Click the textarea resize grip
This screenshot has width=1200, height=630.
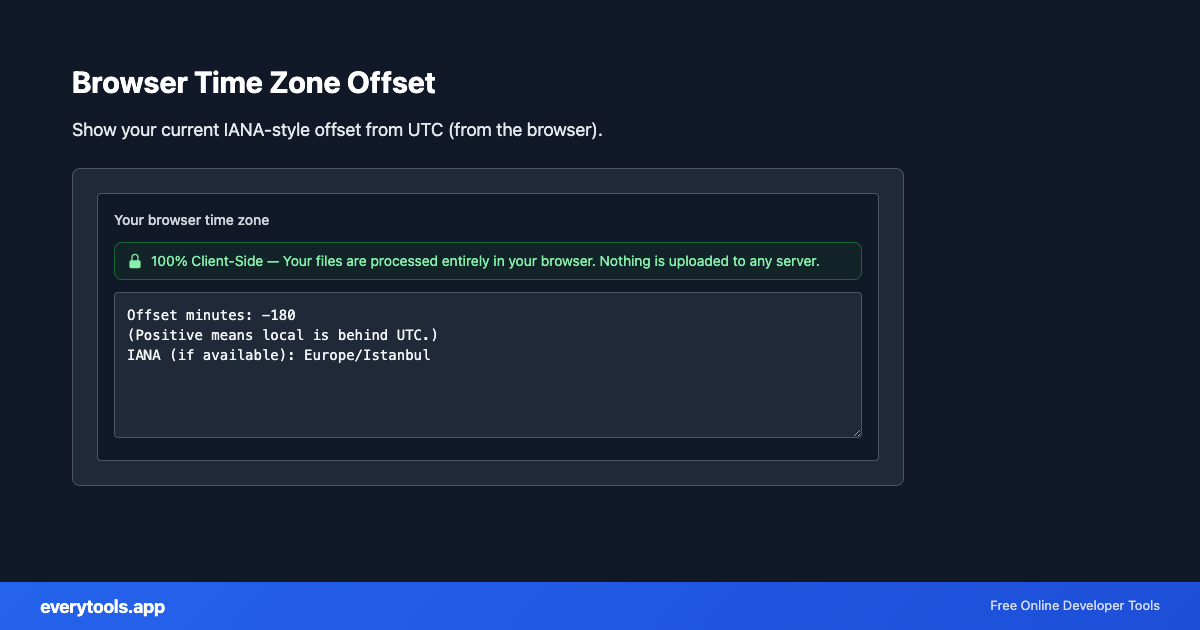click(x=857, y=432)
